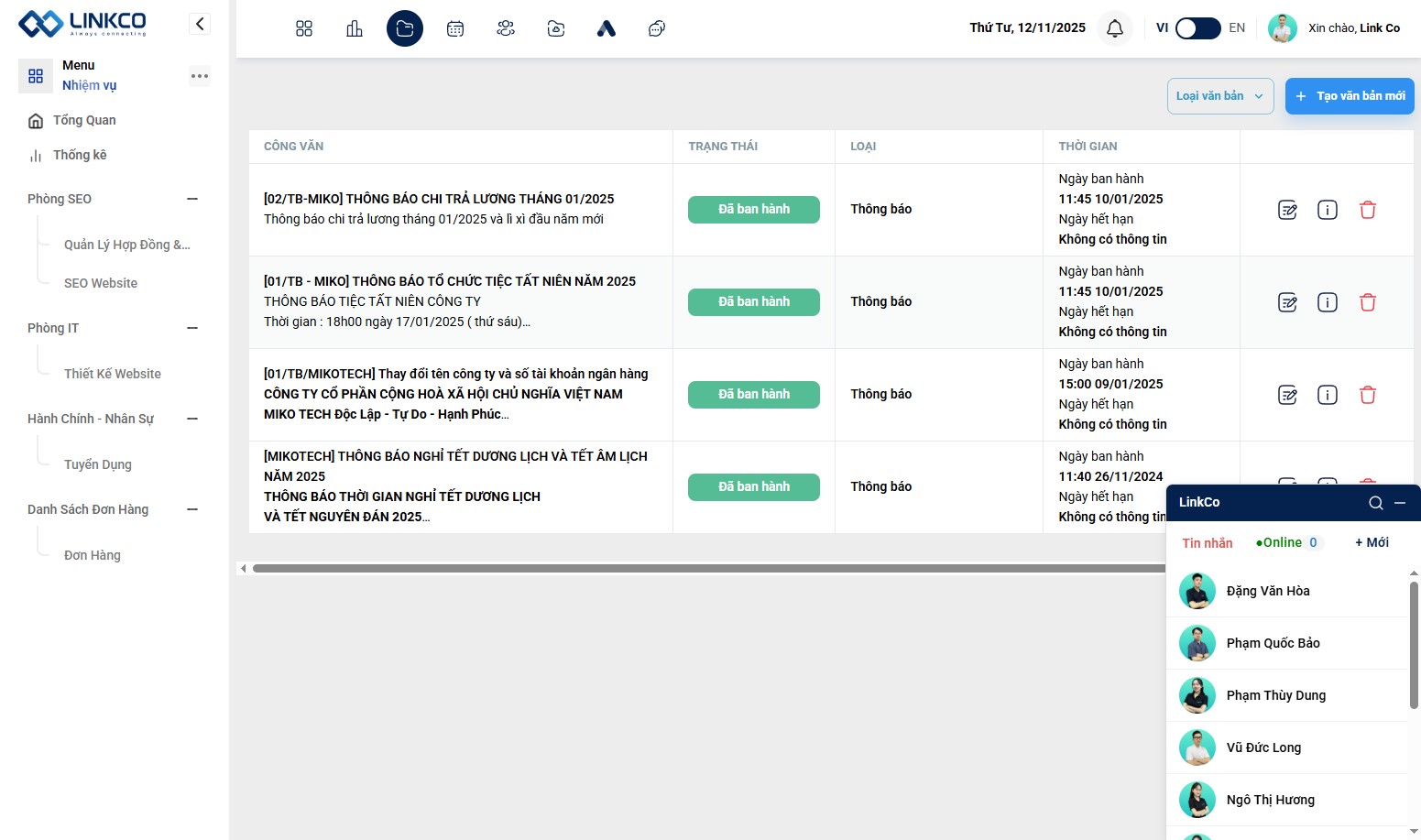Collapse the sidebar with the chevron button

tap(200, 24)
